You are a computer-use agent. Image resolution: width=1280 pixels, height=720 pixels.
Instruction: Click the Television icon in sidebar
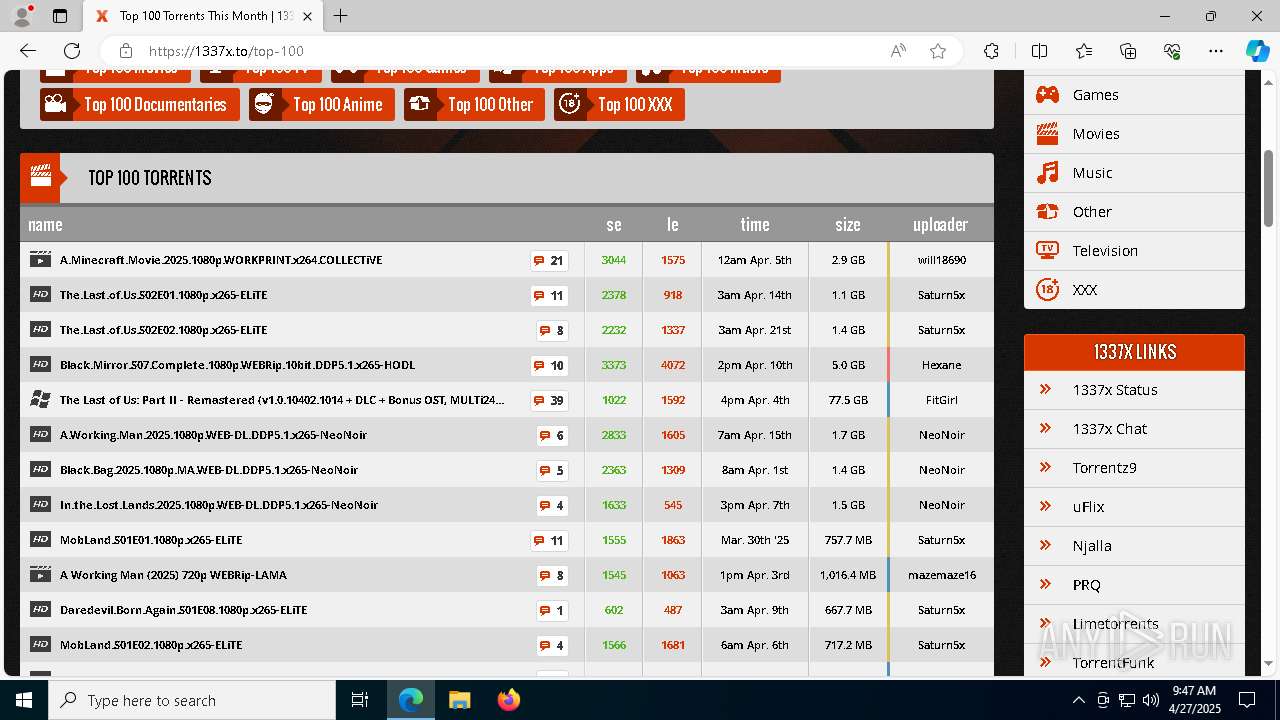point(1047,250)
